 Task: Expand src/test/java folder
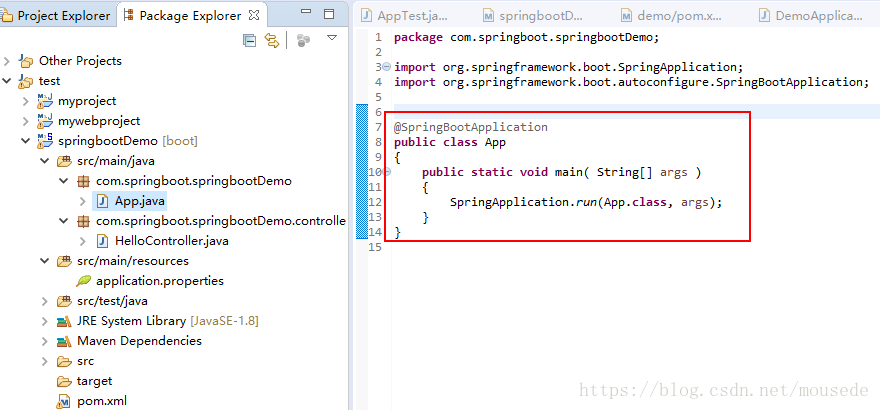click(x=45, y=301)
